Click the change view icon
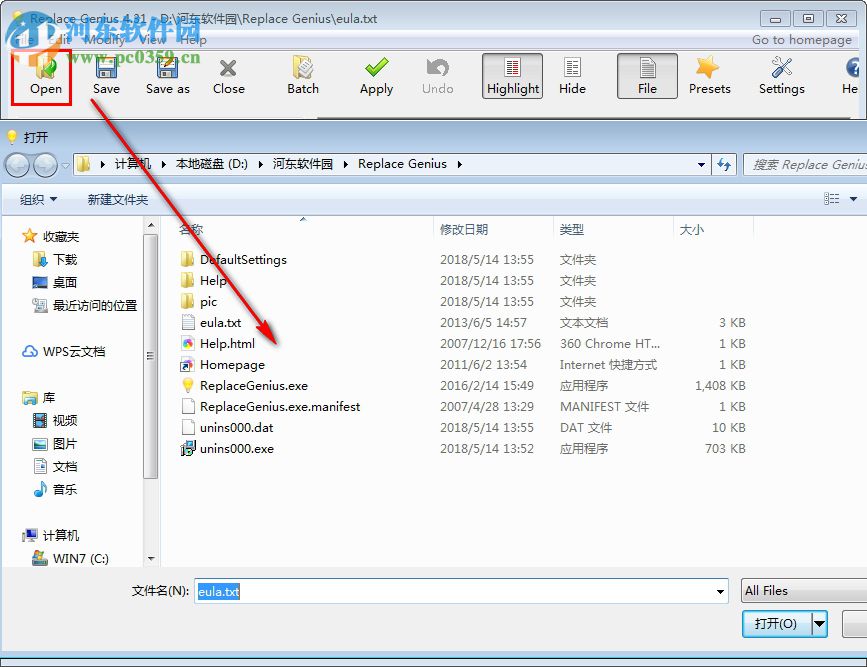This screenshot has width=867, height=667. click(x=832, y=199)
